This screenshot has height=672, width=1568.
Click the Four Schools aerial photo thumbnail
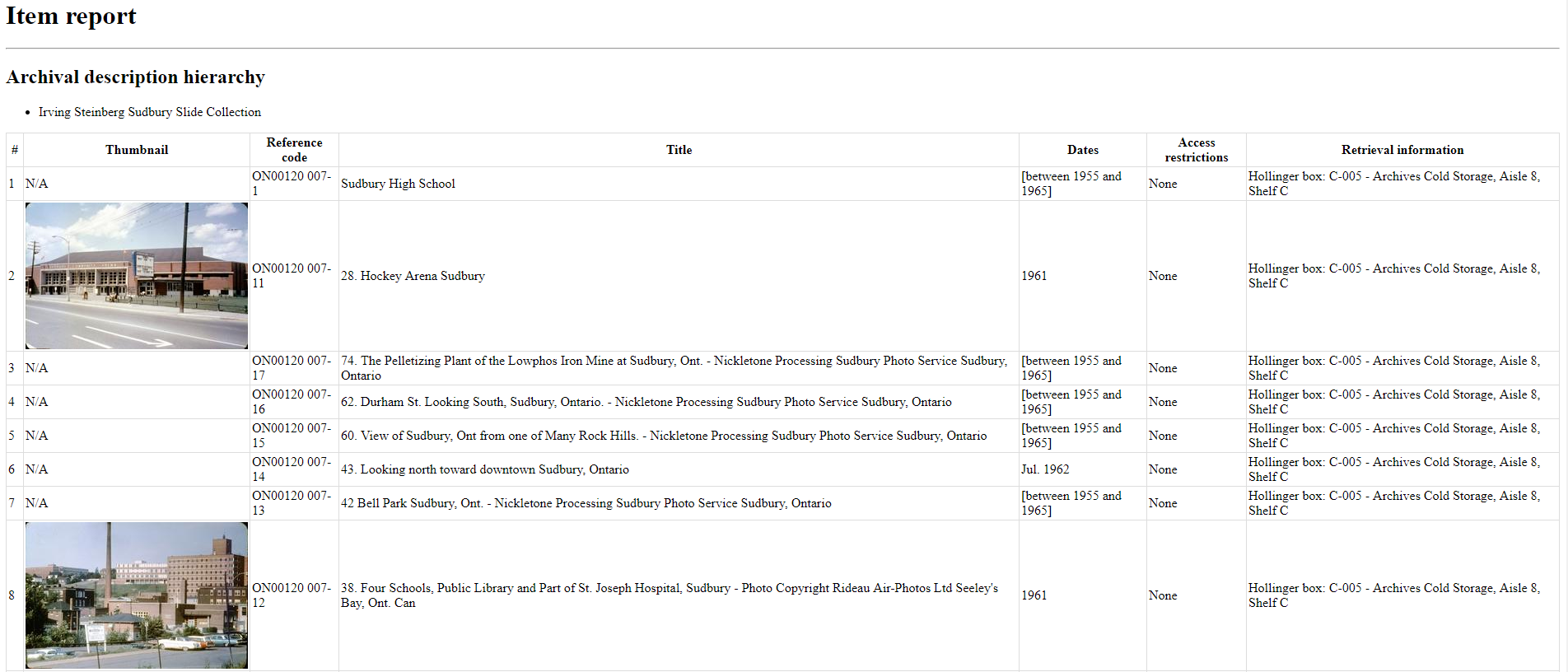(x=137, y=595)
